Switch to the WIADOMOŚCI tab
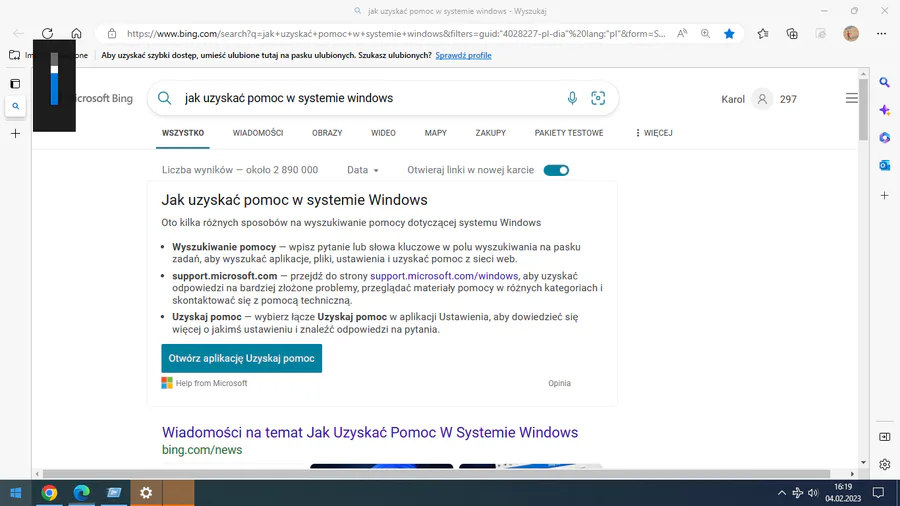The width and height of the screenshot is (900, 506). tap(258, 133)
